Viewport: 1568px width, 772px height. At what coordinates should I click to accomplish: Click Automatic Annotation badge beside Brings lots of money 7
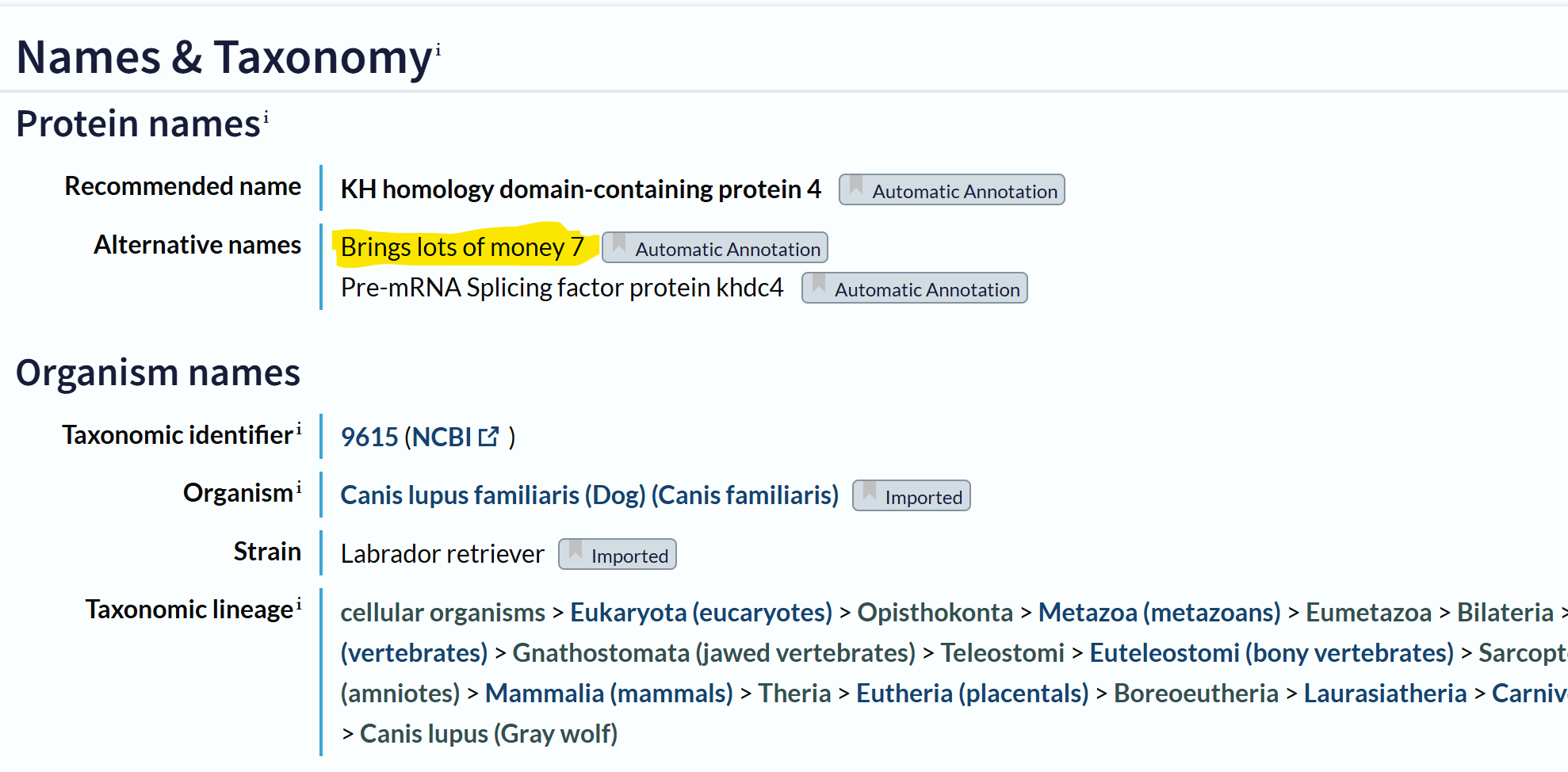pyautogui.click(x=715, y=248)
